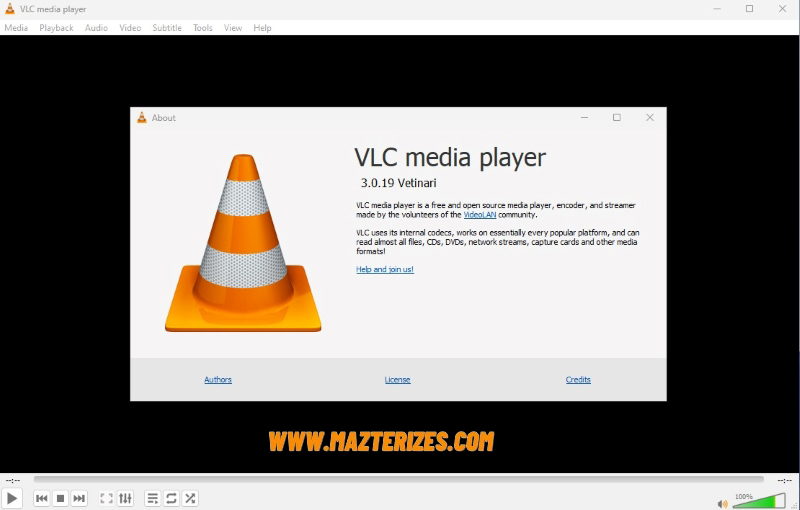This screenshot has height=510, width=800.
Task: Maximize the main VLC window
Action: point(749,9)
